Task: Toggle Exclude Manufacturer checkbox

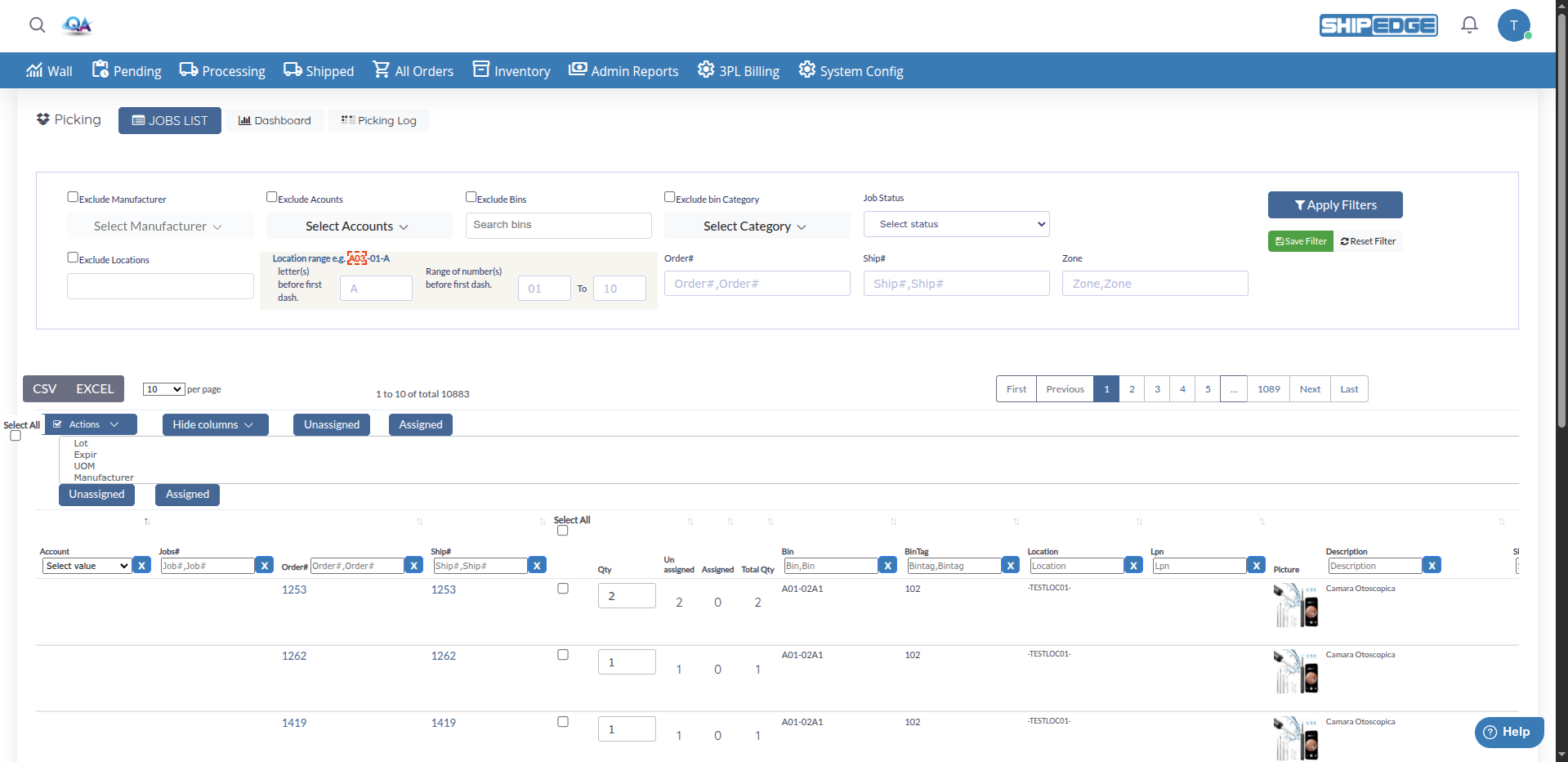Action: pyautogui.click(x=73, y=197)
